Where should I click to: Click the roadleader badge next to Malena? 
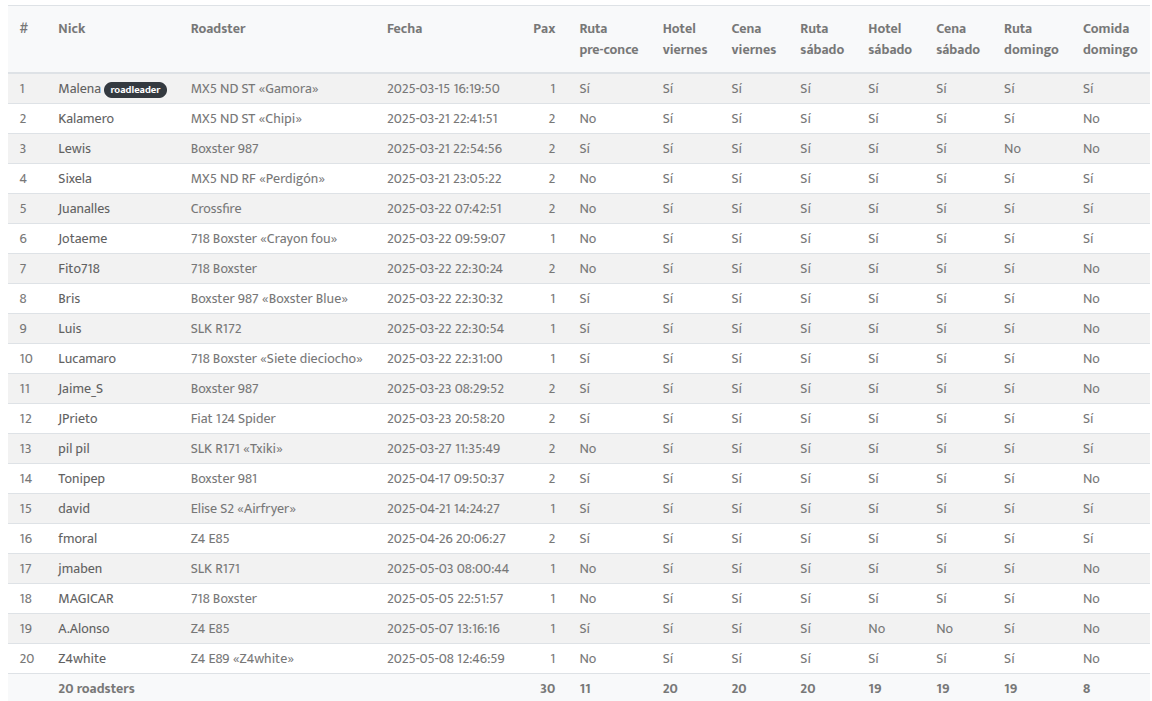[x=135, y=90]
